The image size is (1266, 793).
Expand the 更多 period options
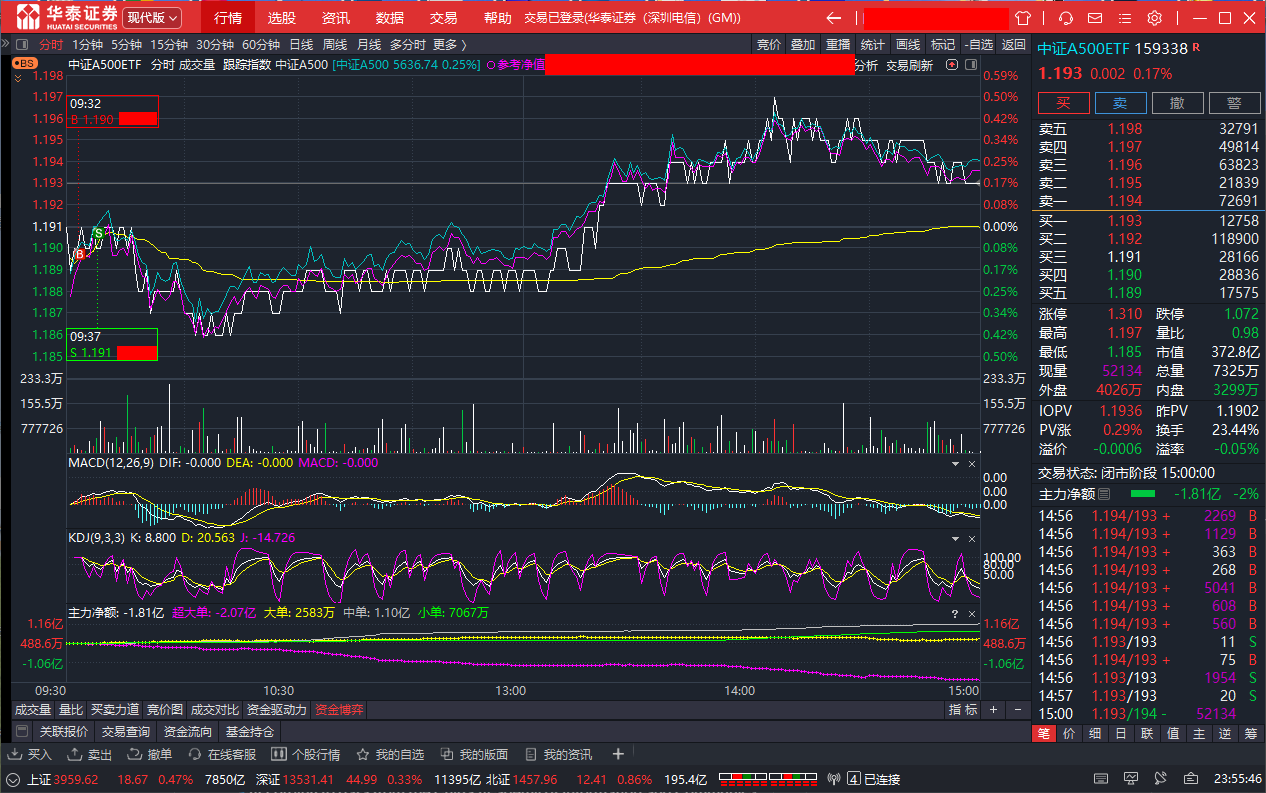[449, 44]
